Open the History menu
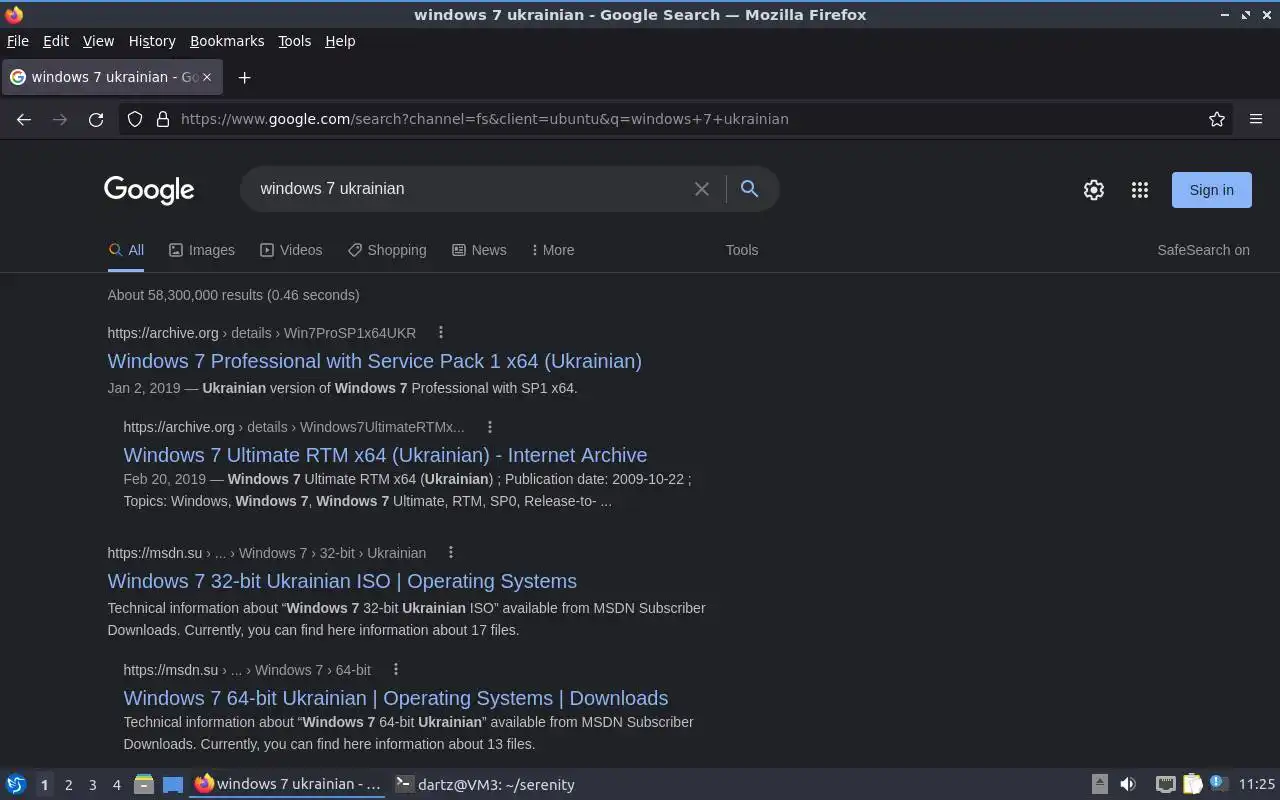Image resolution: width=1280 pixels, height=800 pixels. coord(152,41)
